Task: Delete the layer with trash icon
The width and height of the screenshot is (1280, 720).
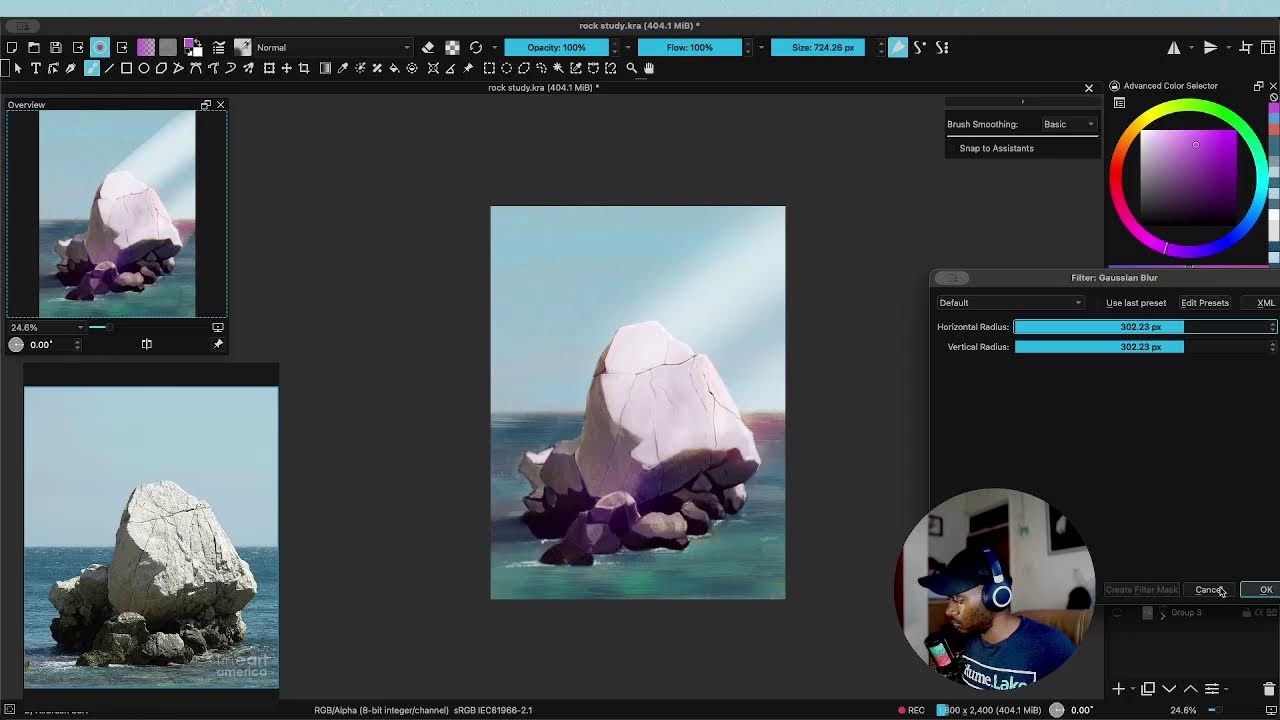Action: 1269,689
